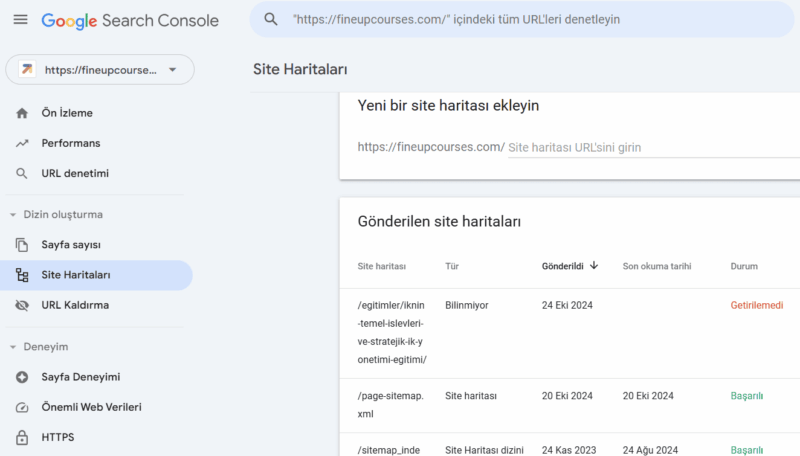The image size is (800, 456).
Task: Click the Site Haritaları sitemap icon
Action: coord(21,275)
